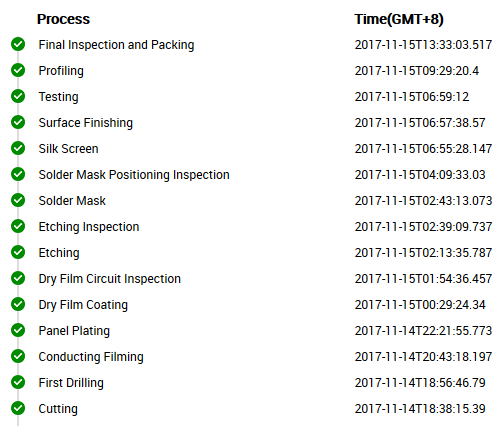
Task: Click the Silk Screen completed check icon
Action: [x=18, y=148]
